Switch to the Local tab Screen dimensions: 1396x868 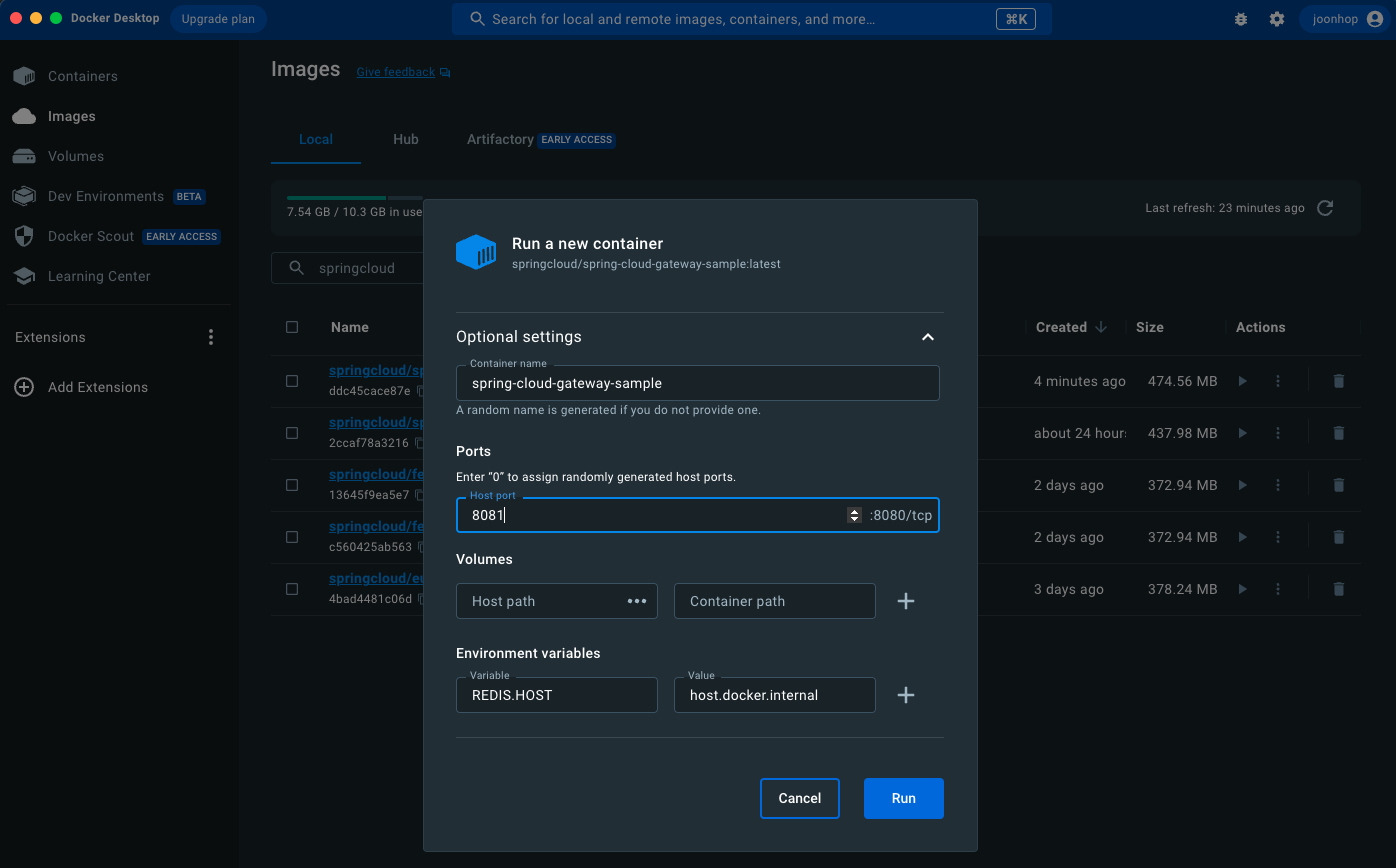pyautogui.click(x=316, y=139)
